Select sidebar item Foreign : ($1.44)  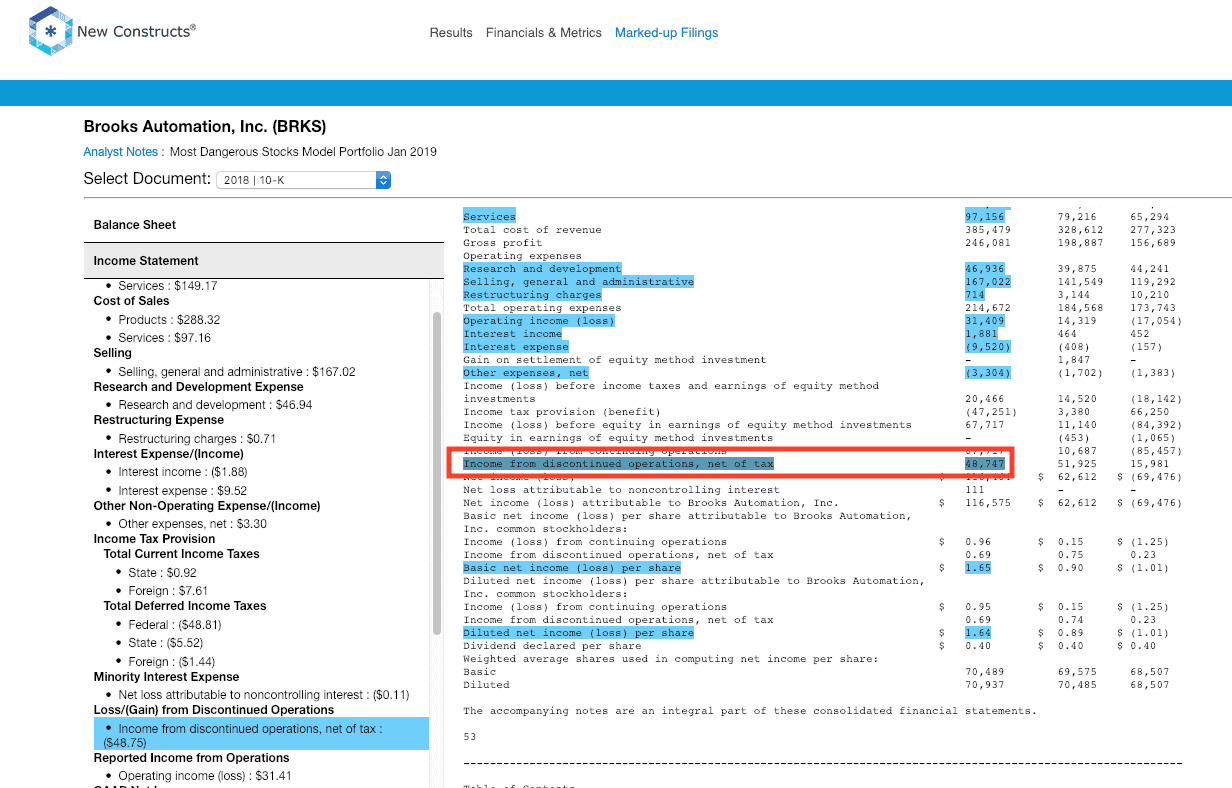tap(173, 662)
